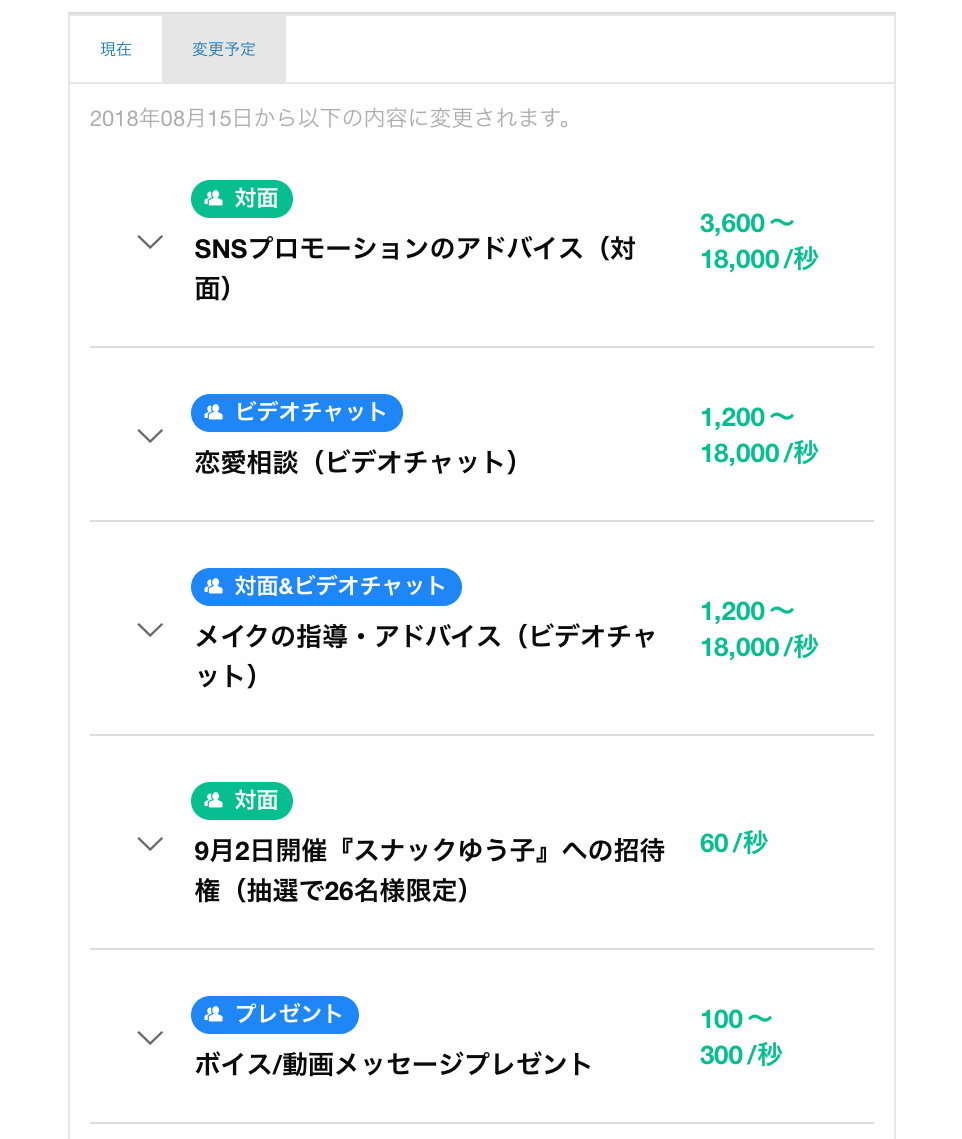Expand the スナックゆう子 invitation item chevron
This screenshot has height=1139, width=962.
click(150, 844)
